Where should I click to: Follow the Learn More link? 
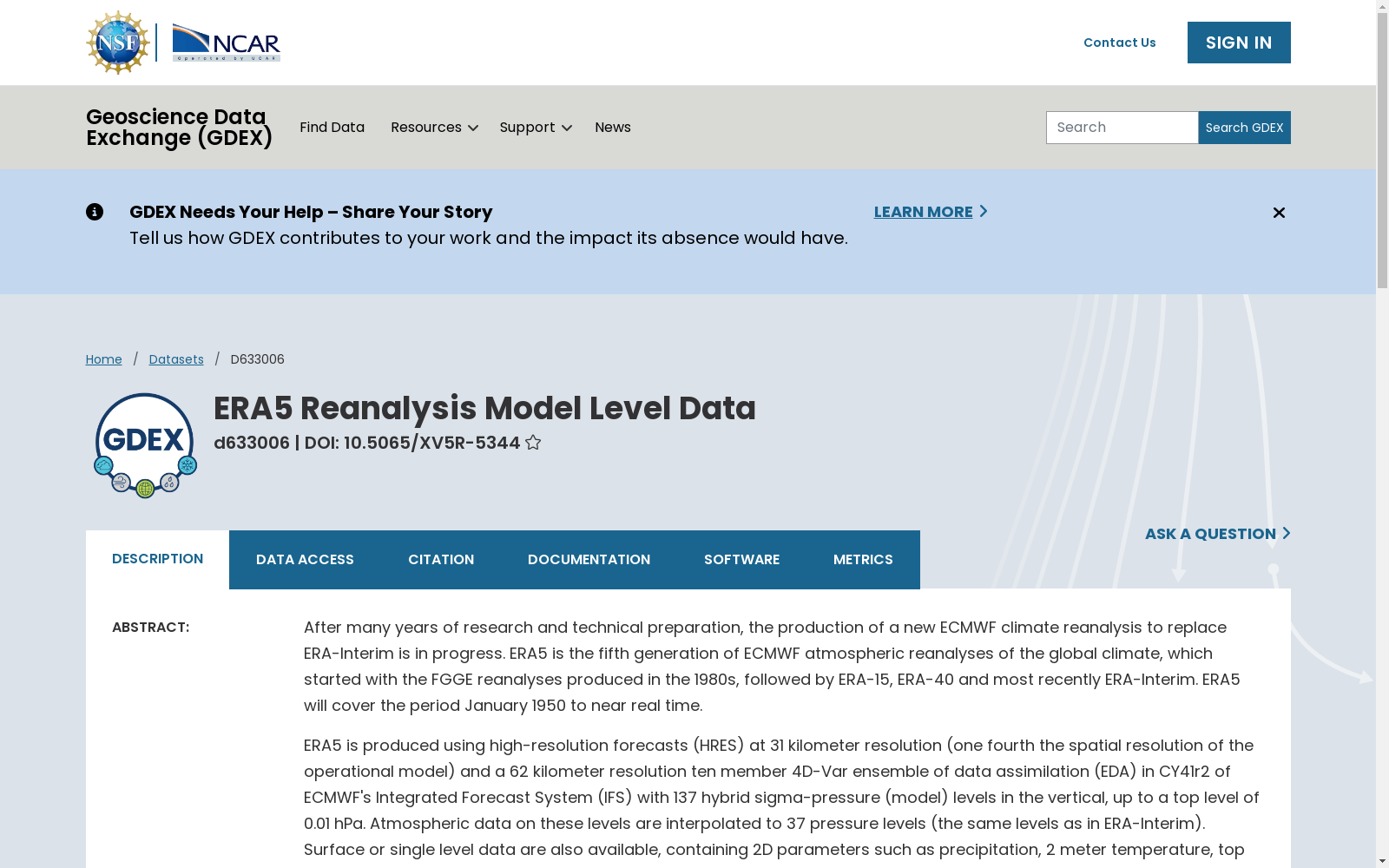[x=931, y=212]
